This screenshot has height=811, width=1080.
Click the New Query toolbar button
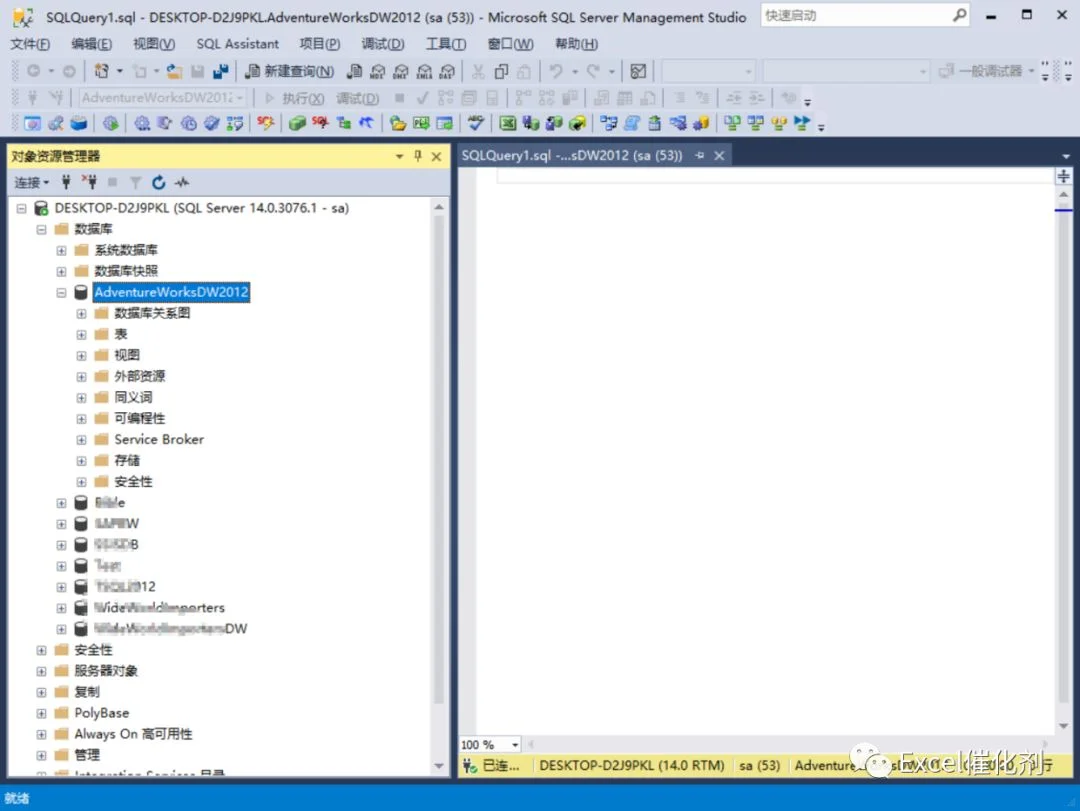[289, 71]
